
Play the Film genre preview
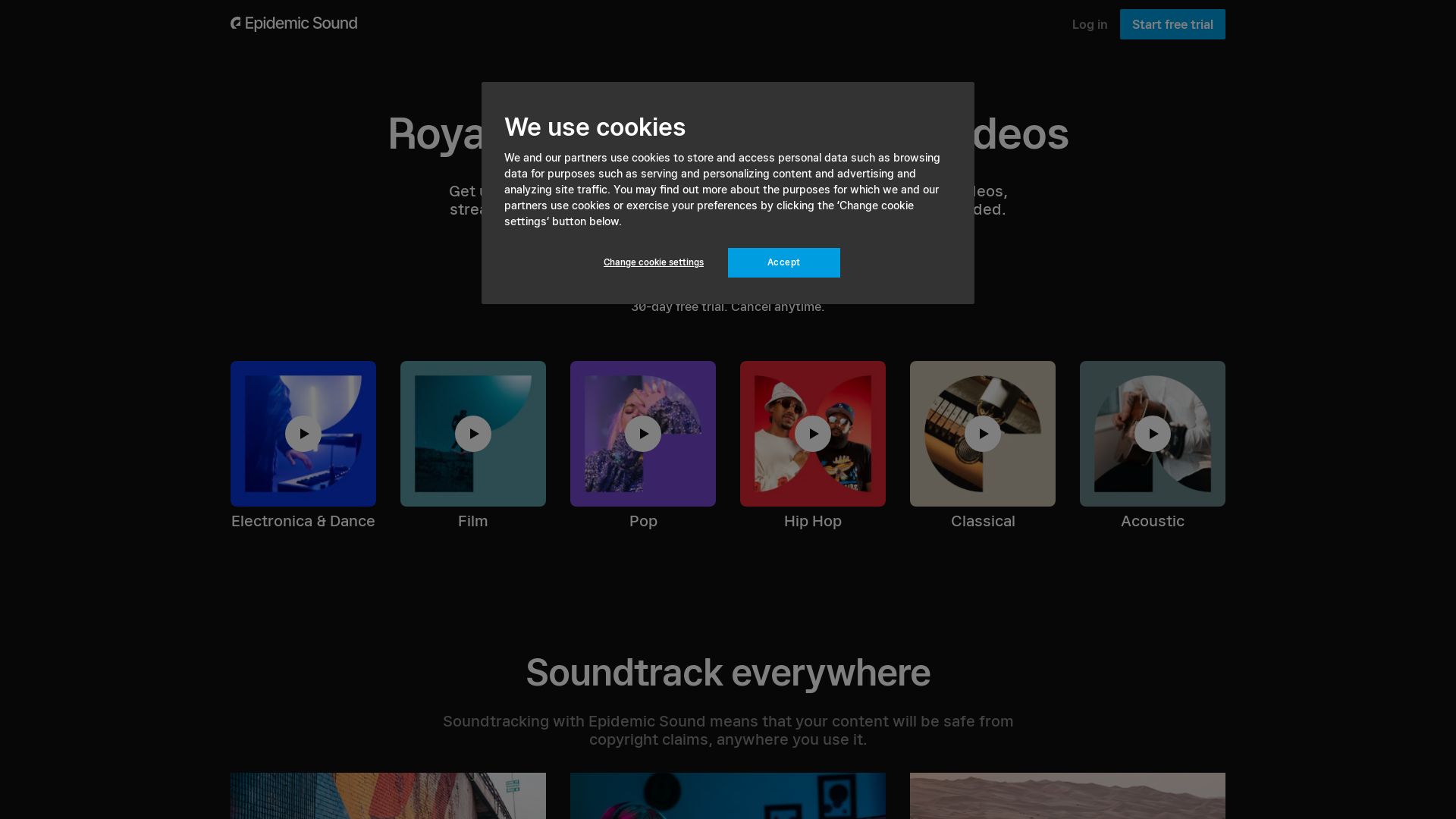473,434
